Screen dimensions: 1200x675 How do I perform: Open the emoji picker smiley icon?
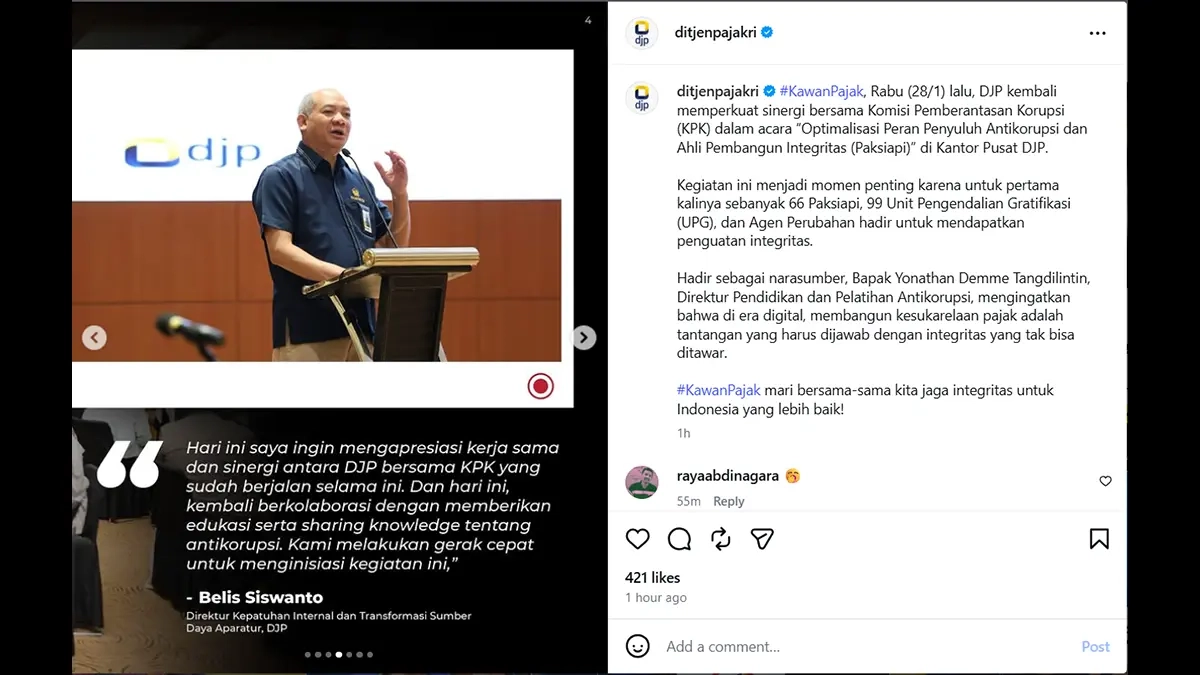(638, 646)
